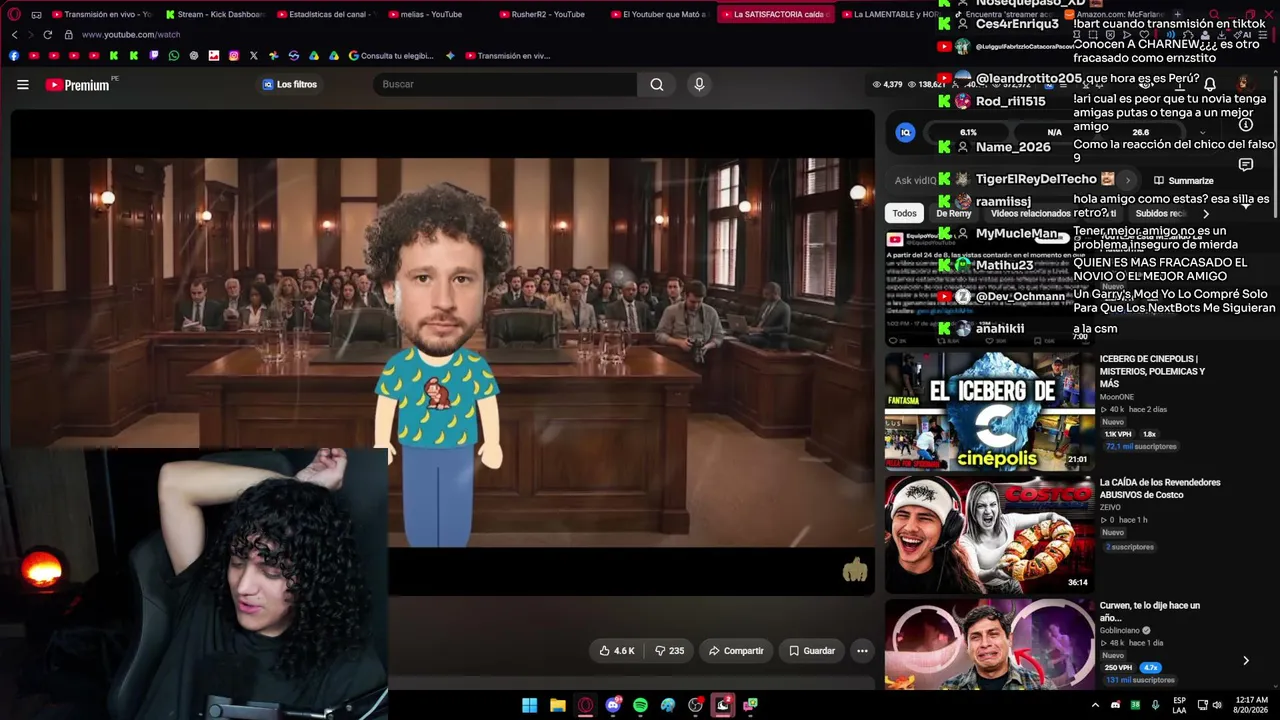Open Windows Start menu
The image size is (1280, 720).
tap(530, 705)
